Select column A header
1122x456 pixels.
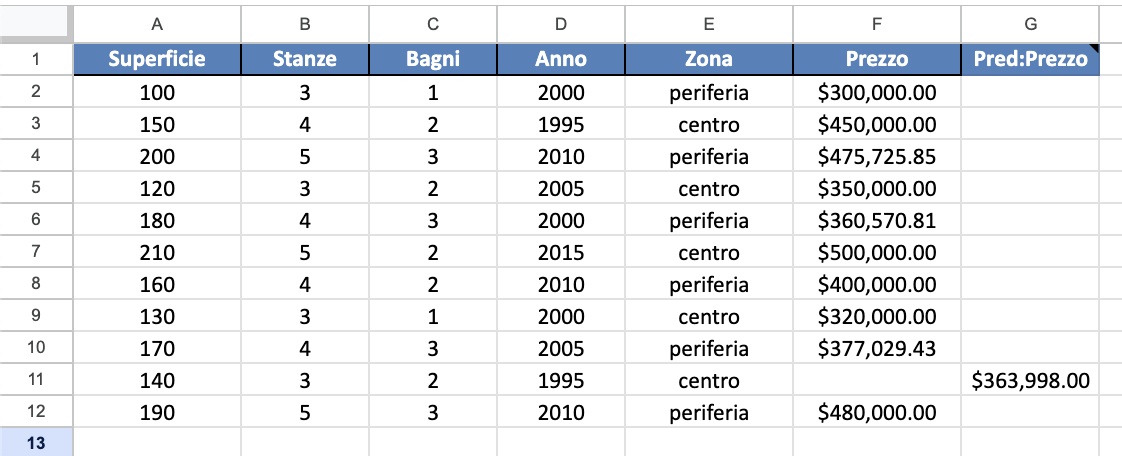[x=157, y=24]
